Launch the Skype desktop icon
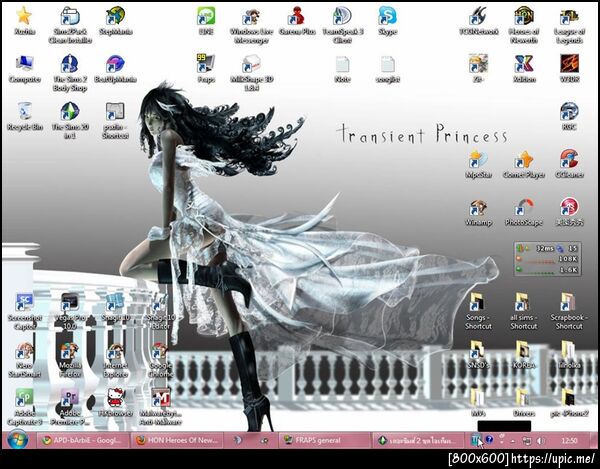Viewport: 600px width, 469px height. [x=388, y=21]
